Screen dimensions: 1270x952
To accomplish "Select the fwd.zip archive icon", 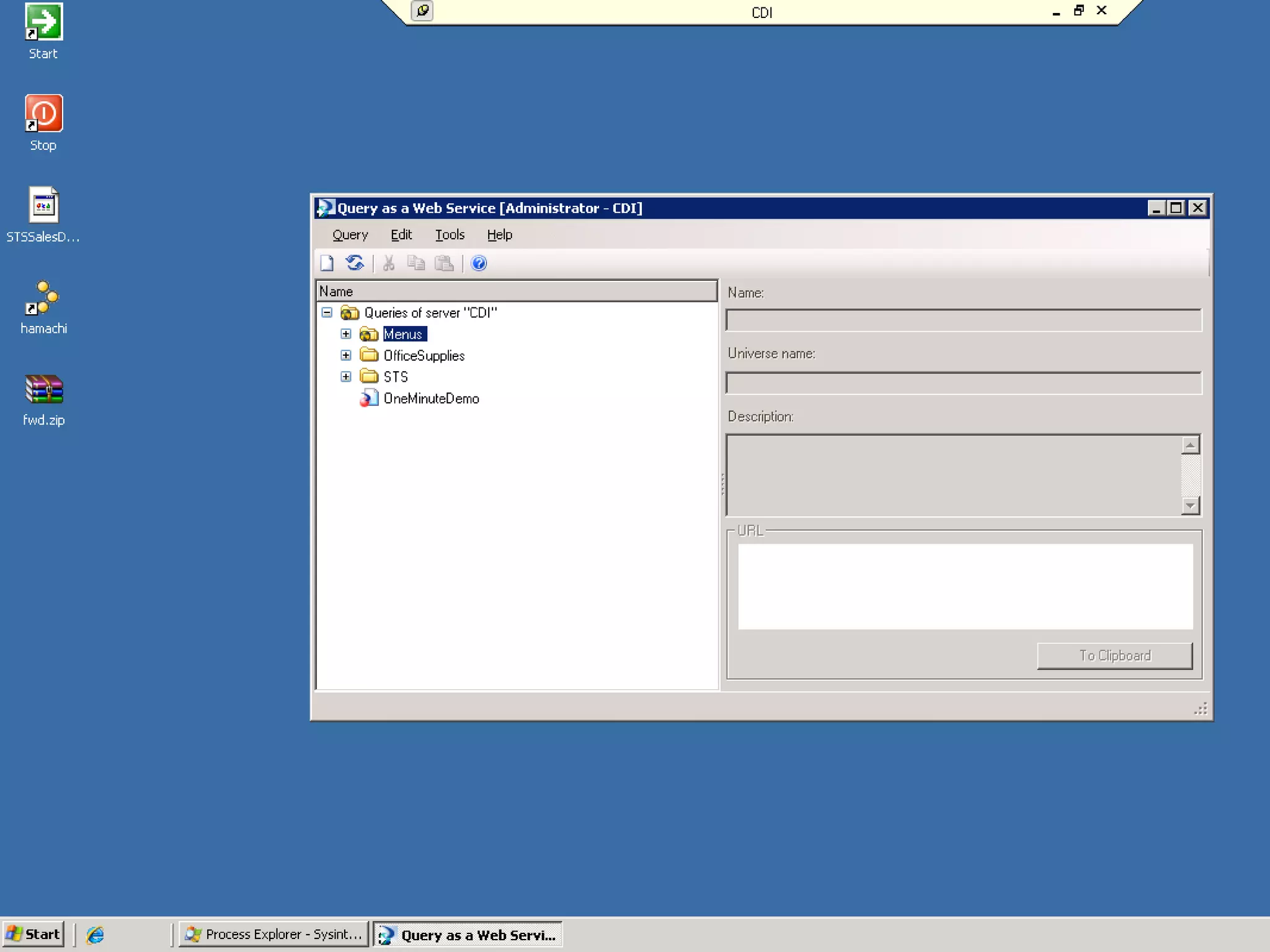I will point(43,389).
